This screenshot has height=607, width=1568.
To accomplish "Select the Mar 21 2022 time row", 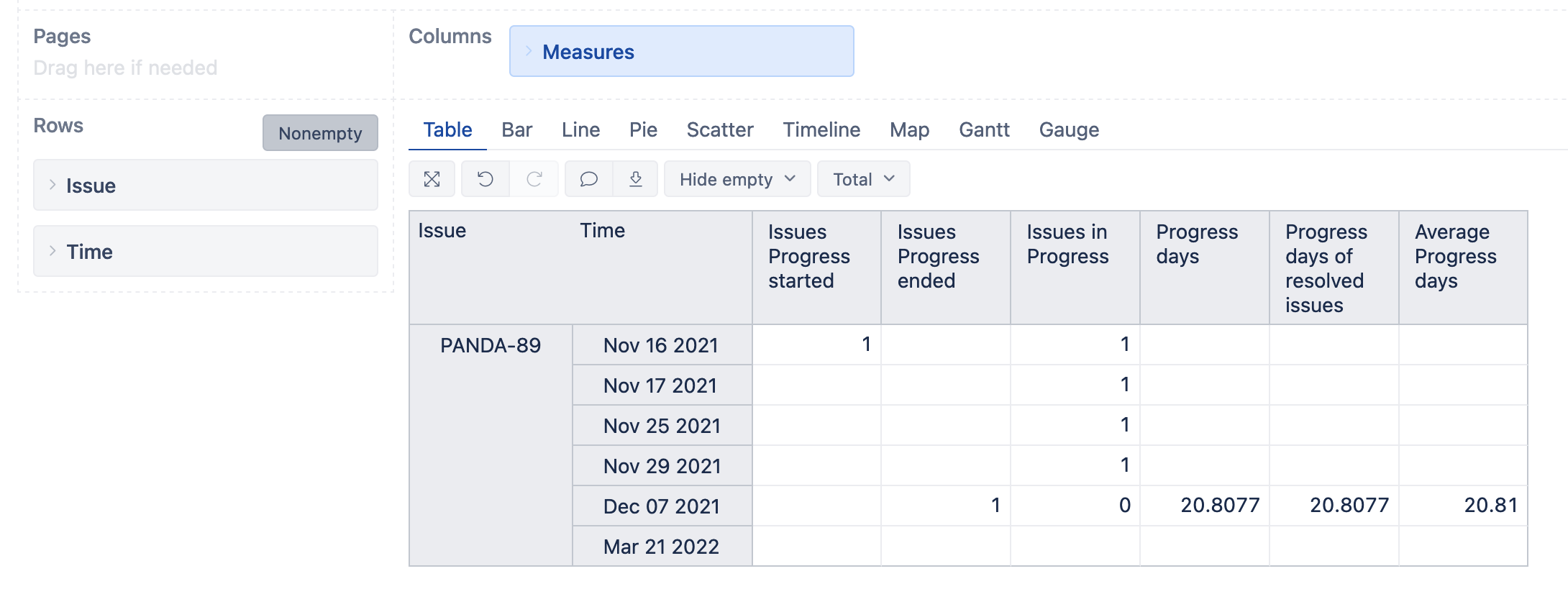I will [662, 547].
